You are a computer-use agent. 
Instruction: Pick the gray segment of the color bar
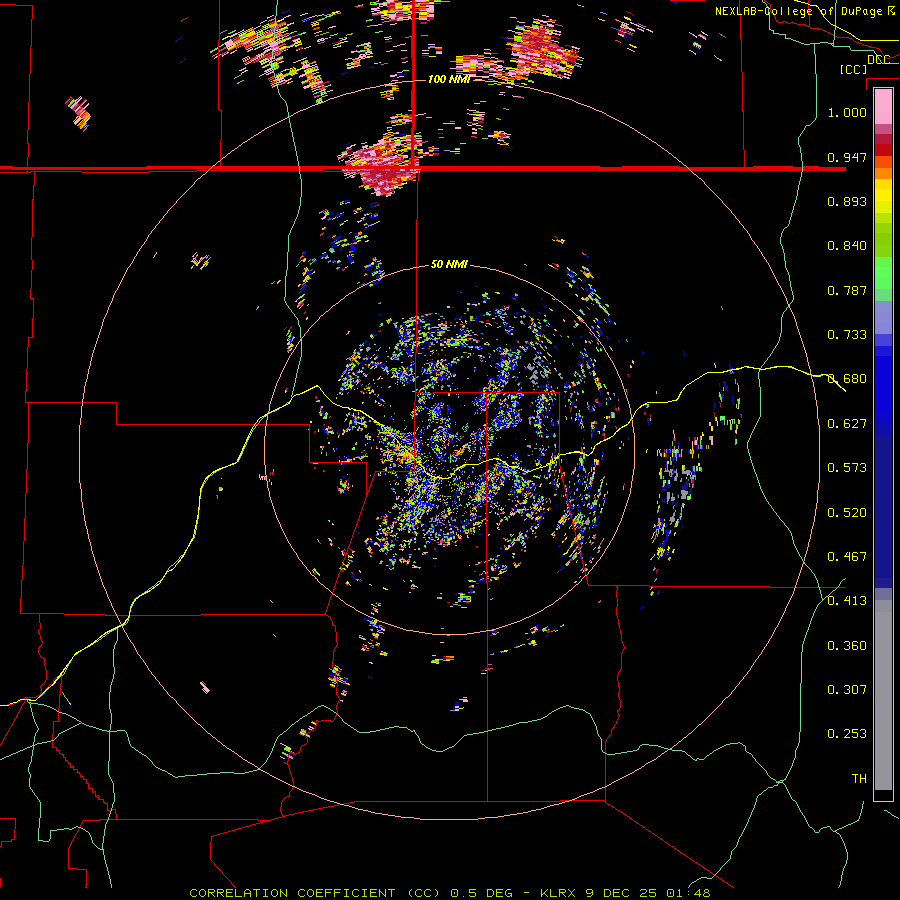click(x=883, y=695)
